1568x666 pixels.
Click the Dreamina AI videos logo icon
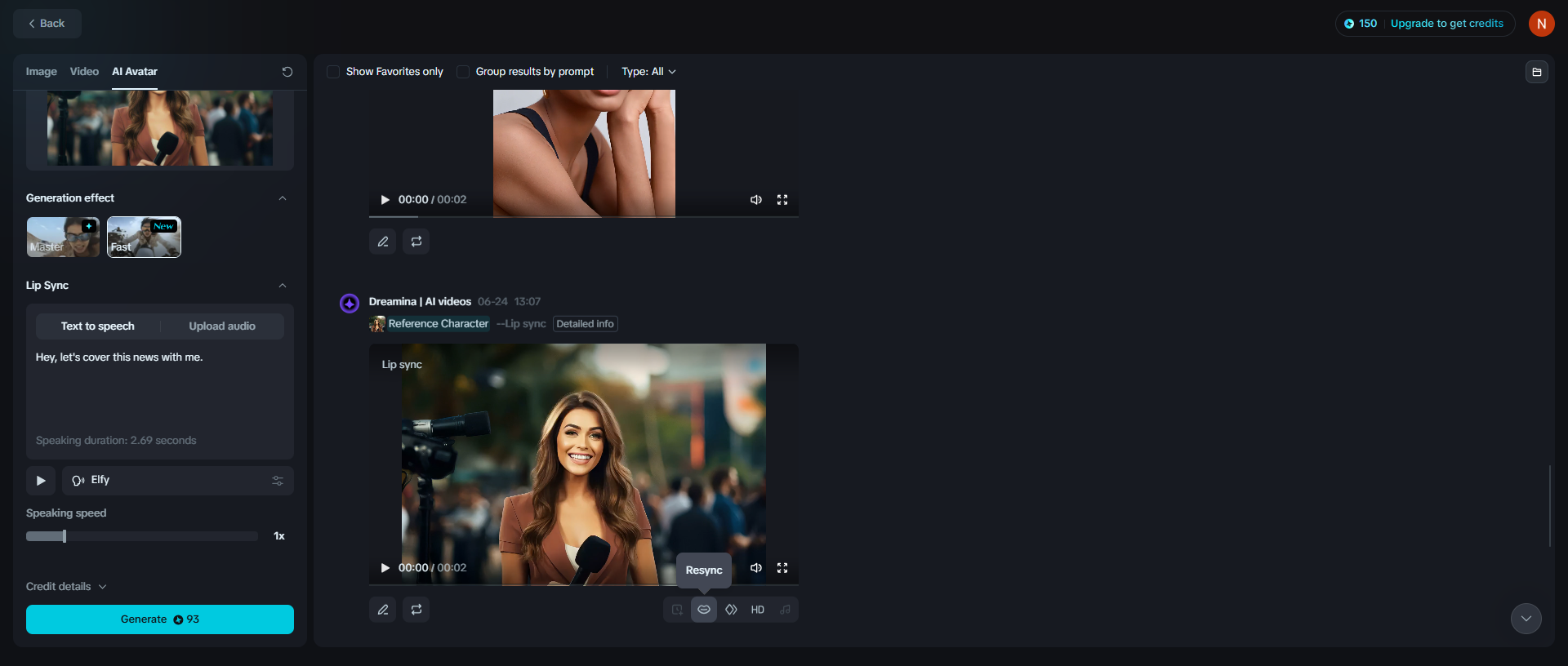[x=350, y=304]
